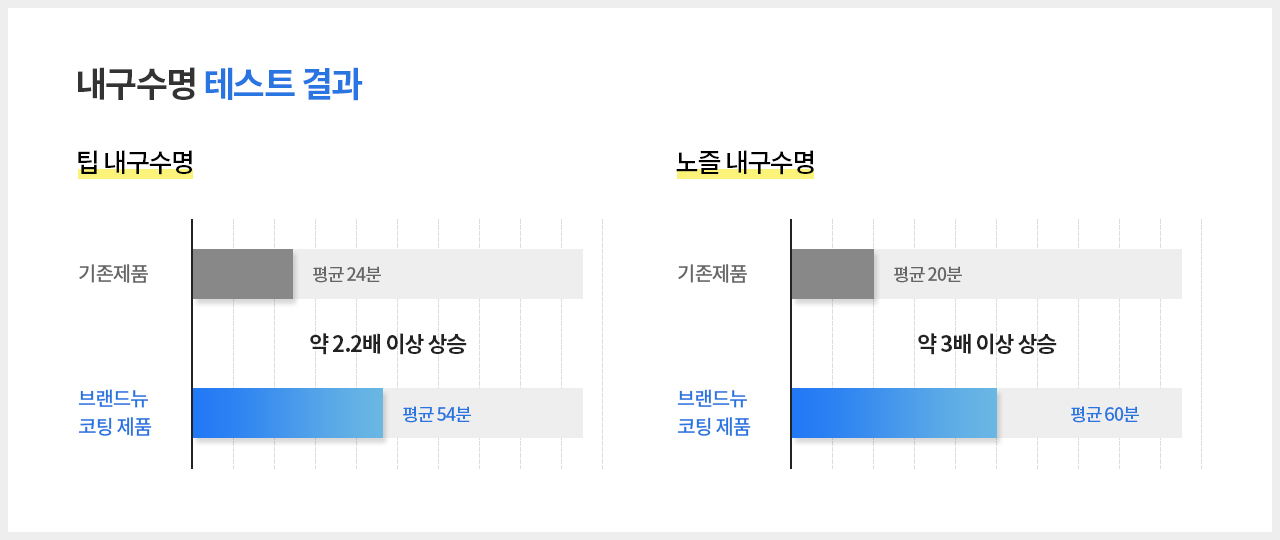Screen dimensions: 1280x540
Task: Click the blue 테스트 결과 title words
Action: pyautogui.click(x=283, y=85)
